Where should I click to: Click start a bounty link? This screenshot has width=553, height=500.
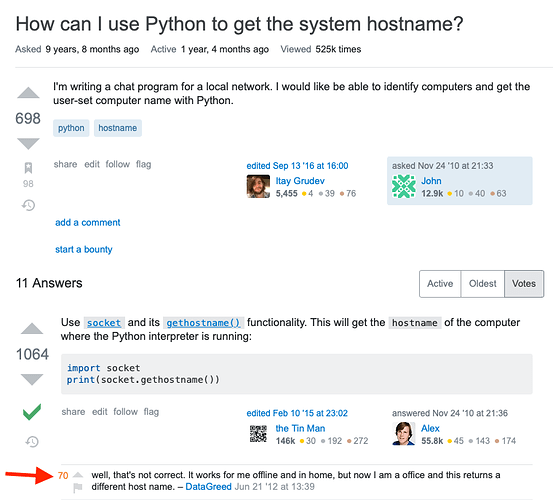84,250
